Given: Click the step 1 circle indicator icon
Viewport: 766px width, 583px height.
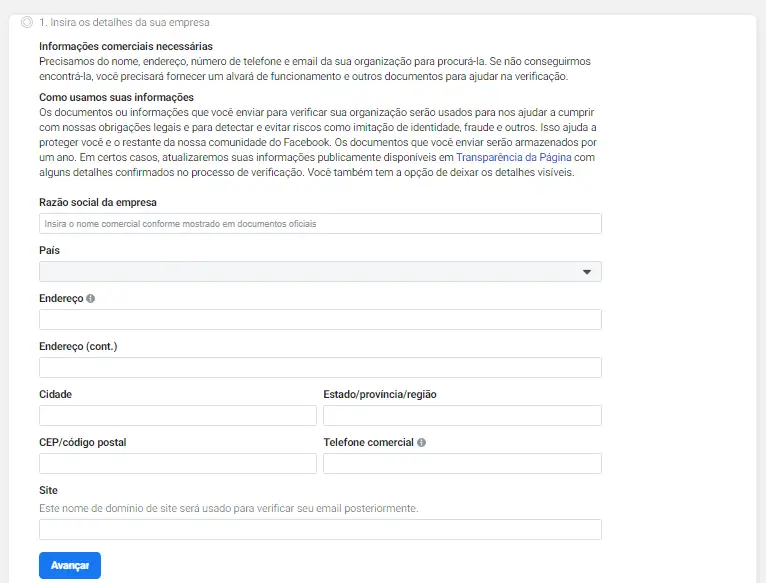Looking at the screenshot, I should pos(26,22).
